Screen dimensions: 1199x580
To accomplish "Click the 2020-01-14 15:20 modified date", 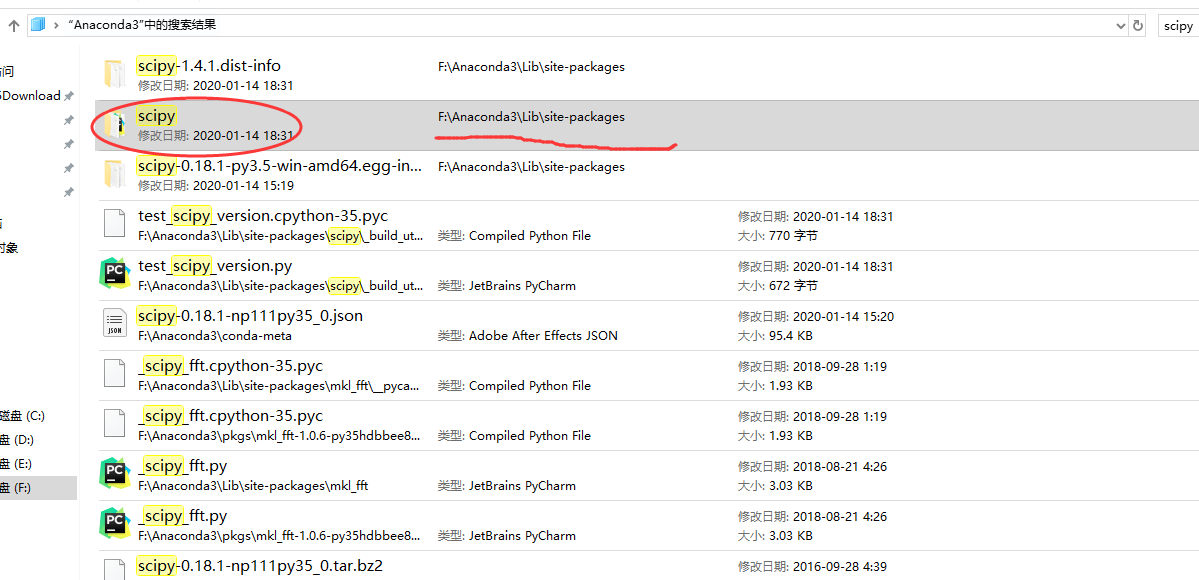I will click(x=843, y=316).
